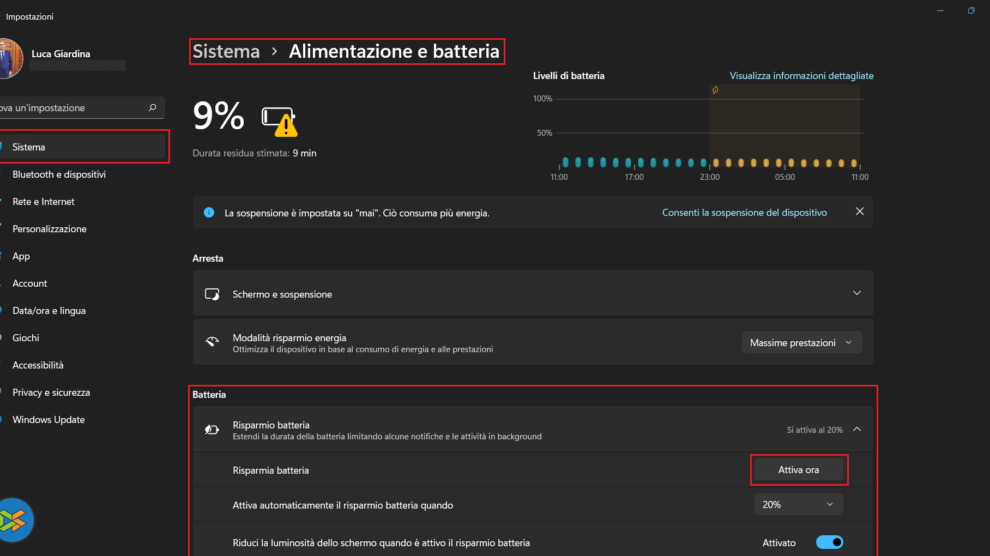Open Bluetooth e dispositivi in the sidebar
The width and height of the screenshot is (990, 556).
pos(59,175)
